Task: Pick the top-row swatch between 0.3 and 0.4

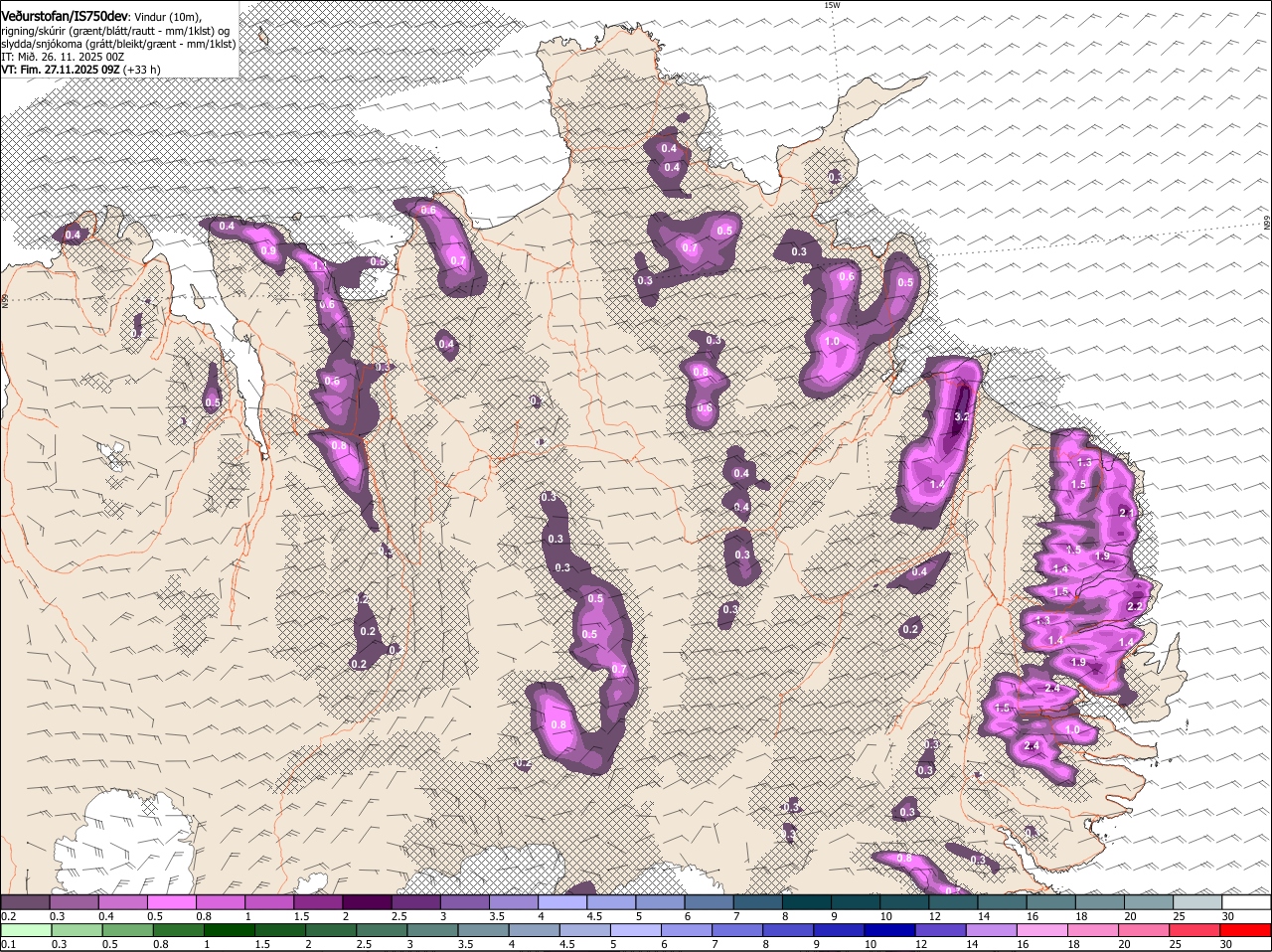Action: pos(75,901)
